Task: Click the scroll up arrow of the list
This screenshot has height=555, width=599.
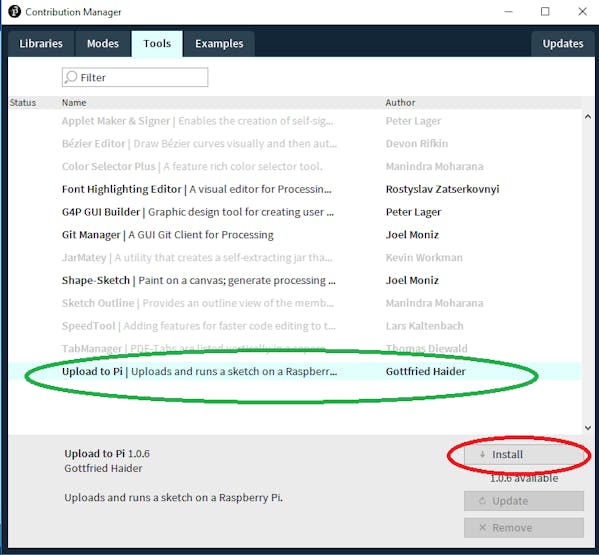Action: click(588, 117)
